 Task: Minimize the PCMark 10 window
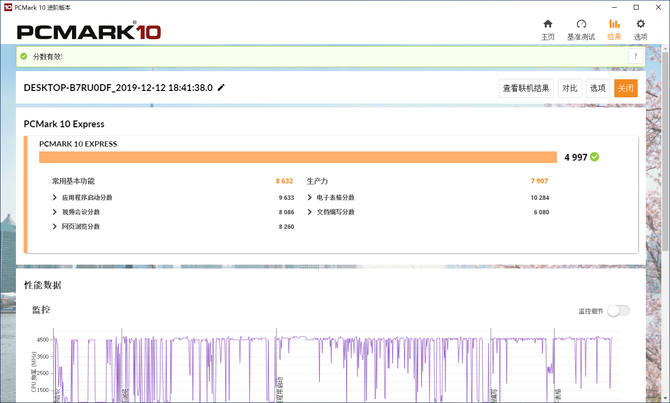pos(614,7)
